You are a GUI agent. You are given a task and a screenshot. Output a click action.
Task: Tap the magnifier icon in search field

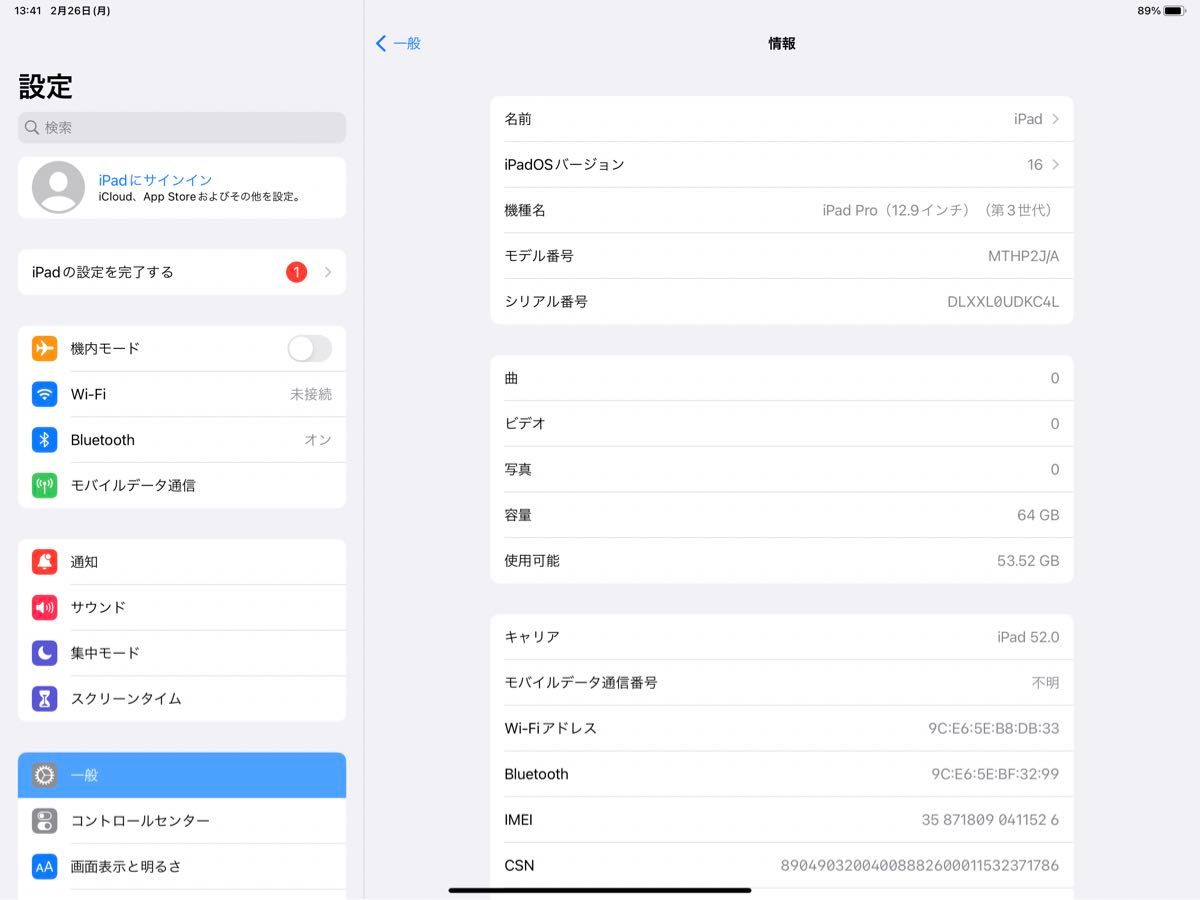click(x=32, y=128)
